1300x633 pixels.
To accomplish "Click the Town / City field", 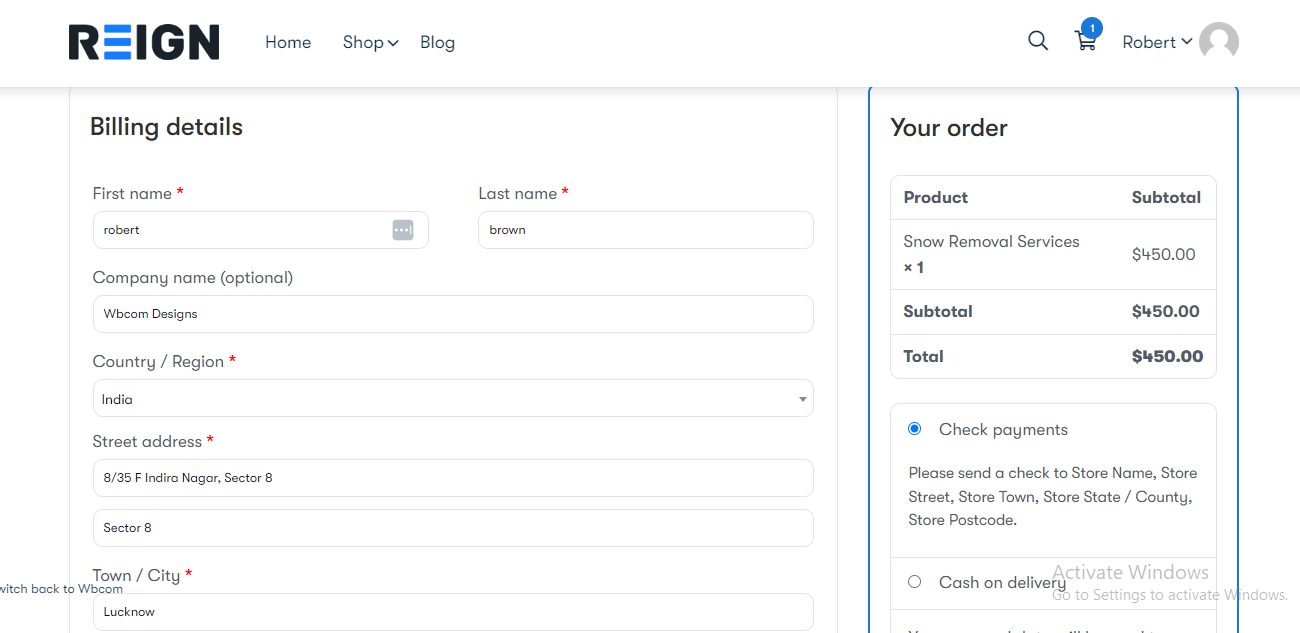I will click(452, 612).
